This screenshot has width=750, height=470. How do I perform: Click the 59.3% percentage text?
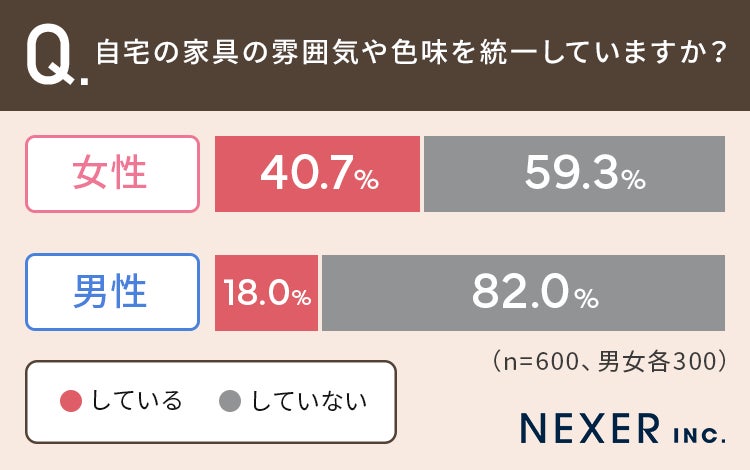[x=585, y=173]
